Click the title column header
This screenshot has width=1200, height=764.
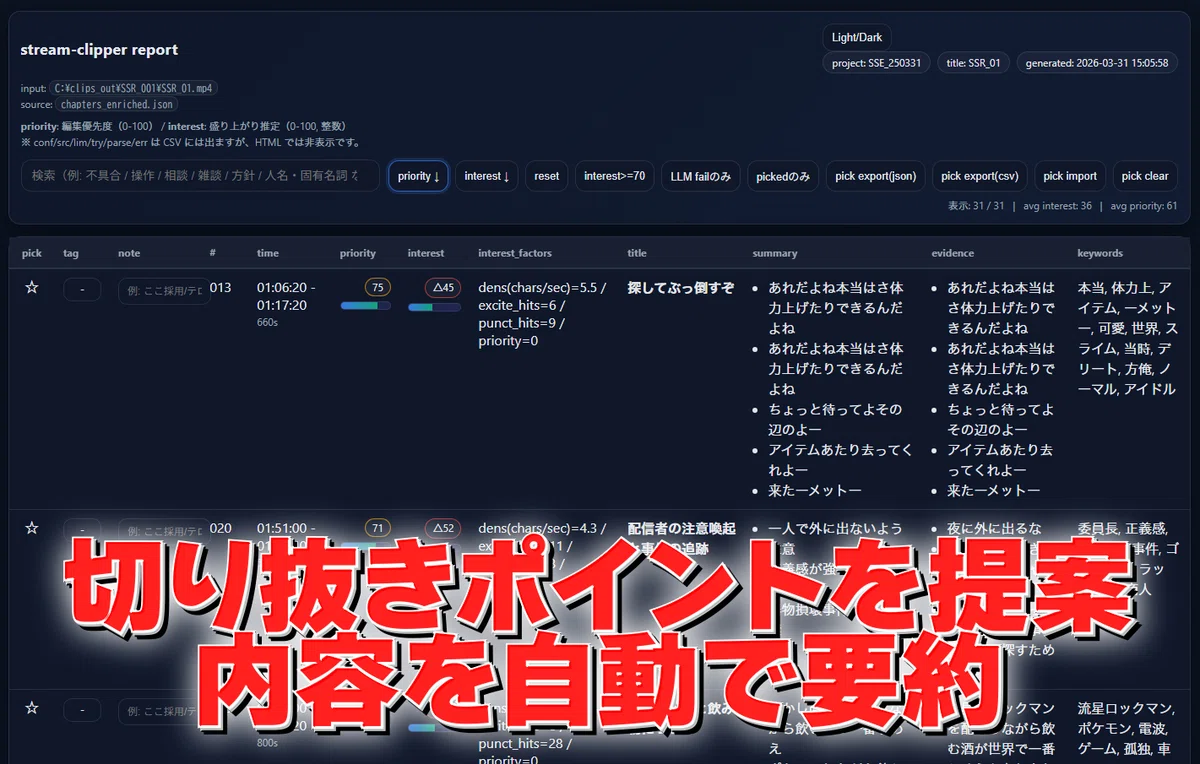pos(637,253)
